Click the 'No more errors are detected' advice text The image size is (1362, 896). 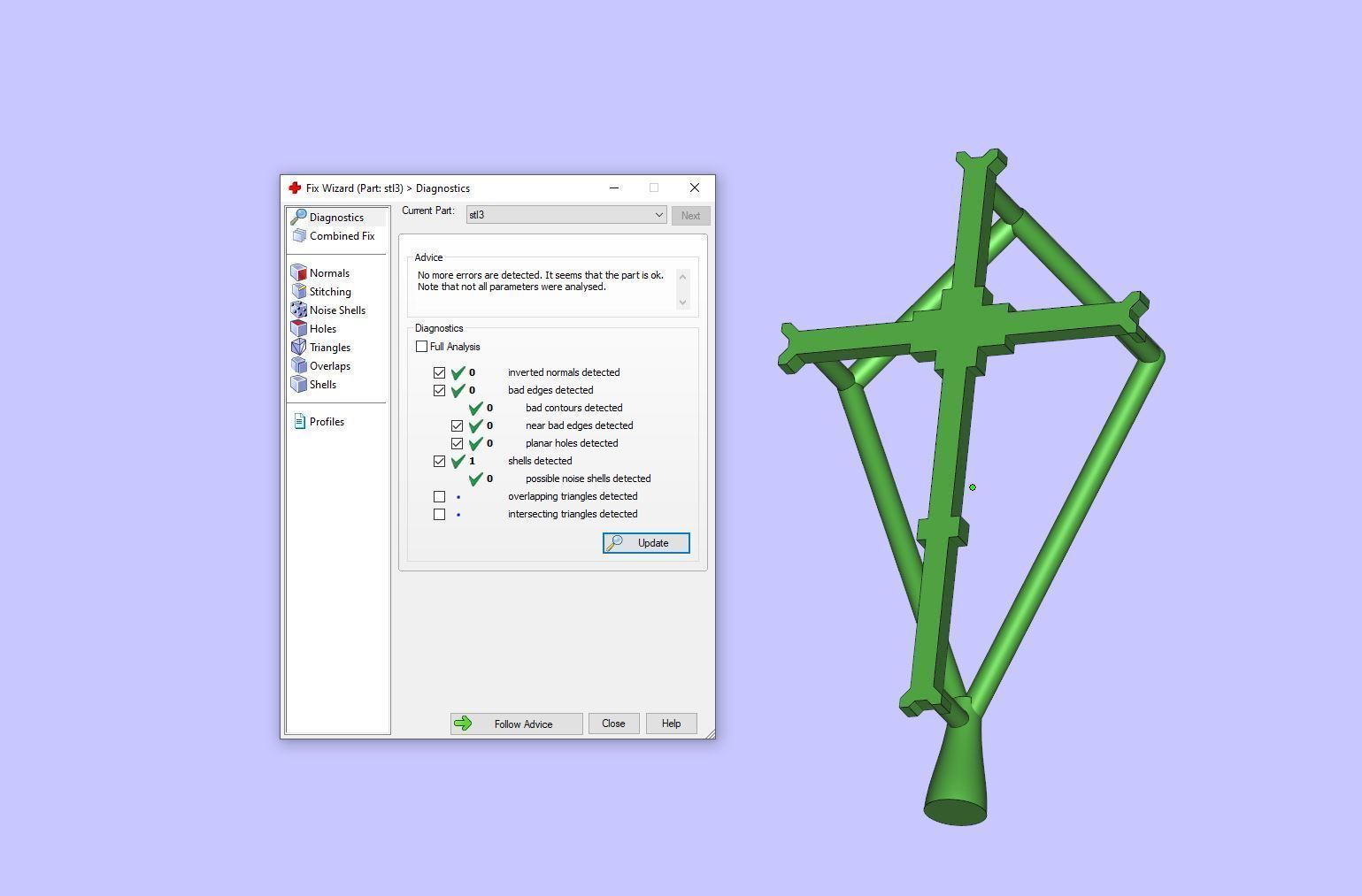click(x=540, y=280)
